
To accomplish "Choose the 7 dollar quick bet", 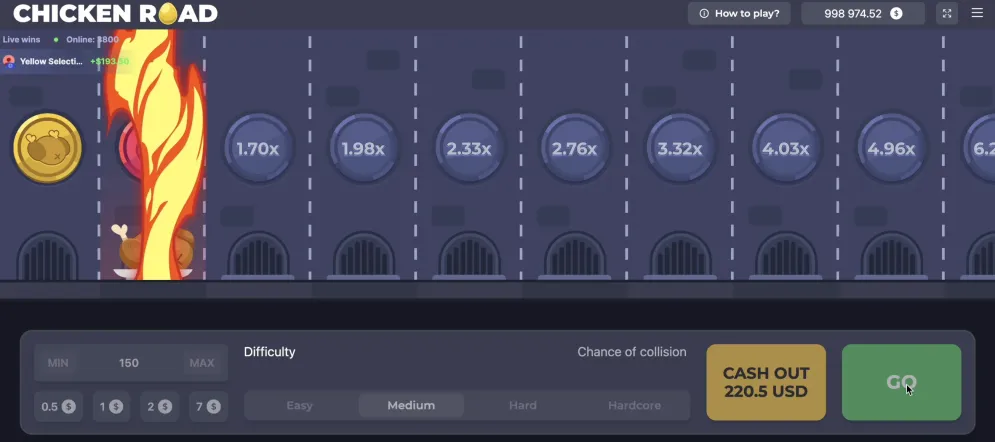I will [x=208, y=406].
